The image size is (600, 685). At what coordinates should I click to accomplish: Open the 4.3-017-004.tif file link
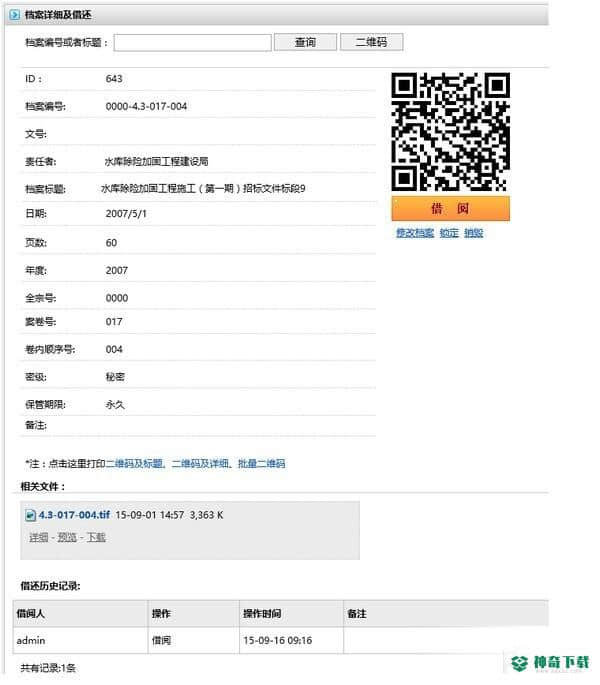point(74,515)
